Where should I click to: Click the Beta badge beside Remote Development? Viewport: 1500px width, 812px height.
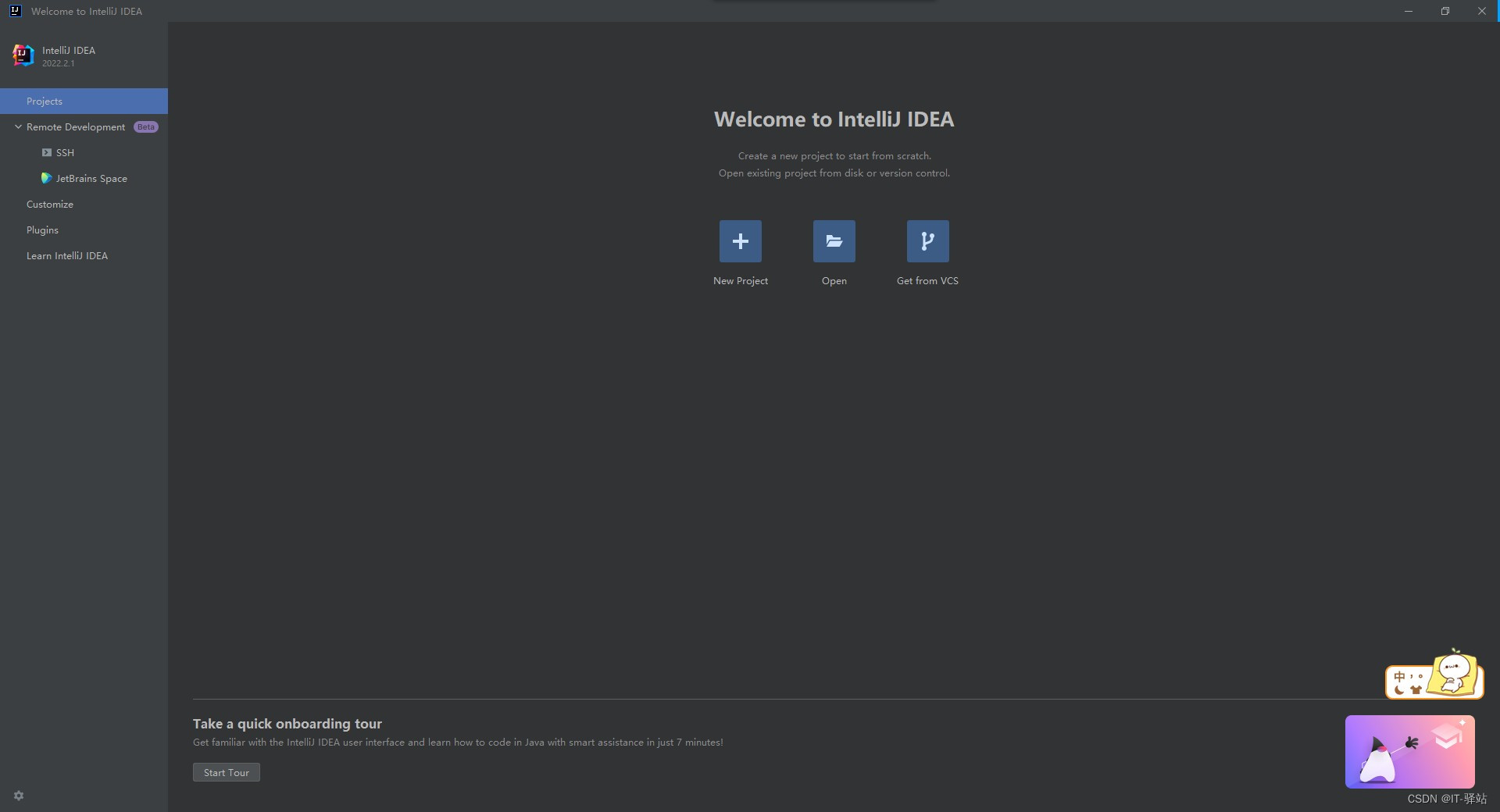point(146,126)
